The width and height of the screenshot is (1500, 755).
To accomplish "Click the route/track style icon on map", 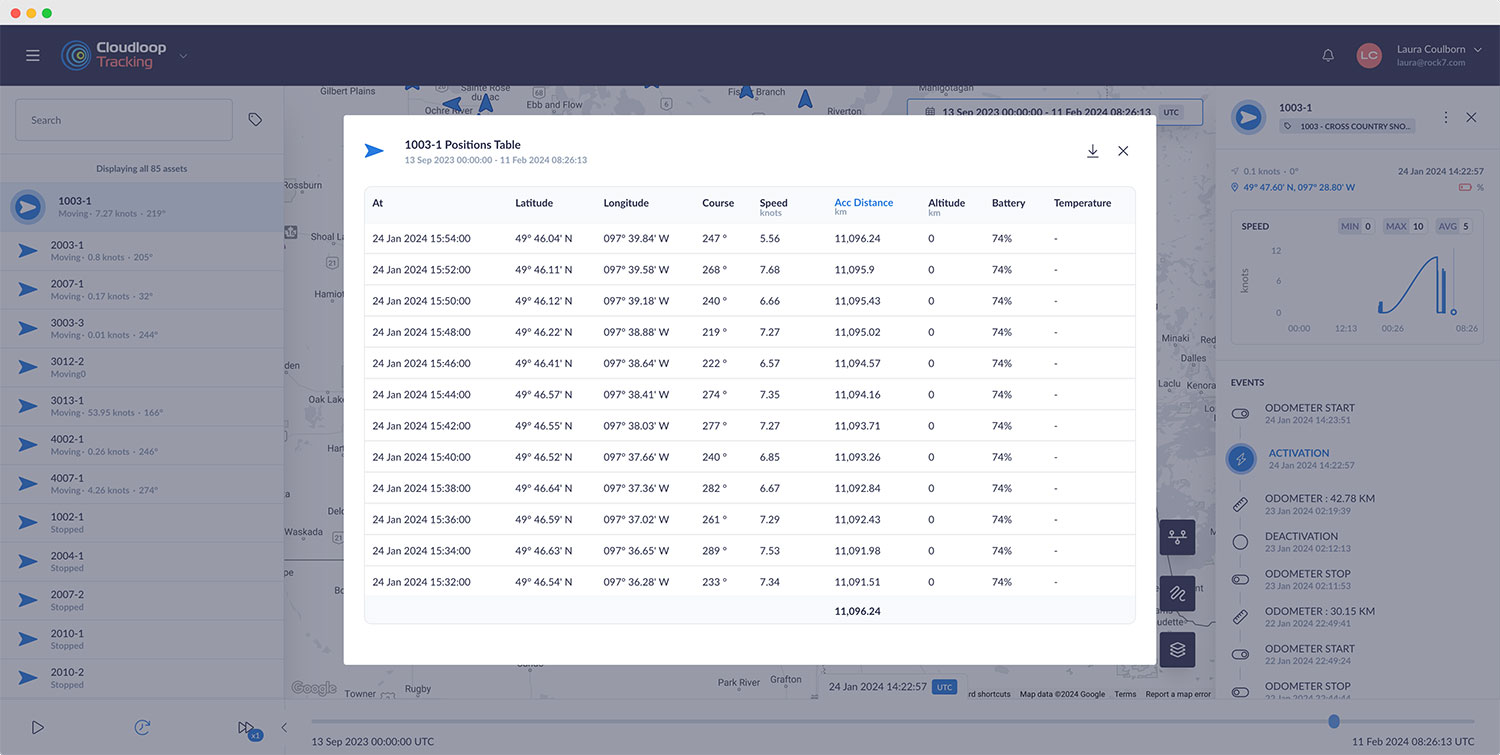I will click(x=1177, y=593).
